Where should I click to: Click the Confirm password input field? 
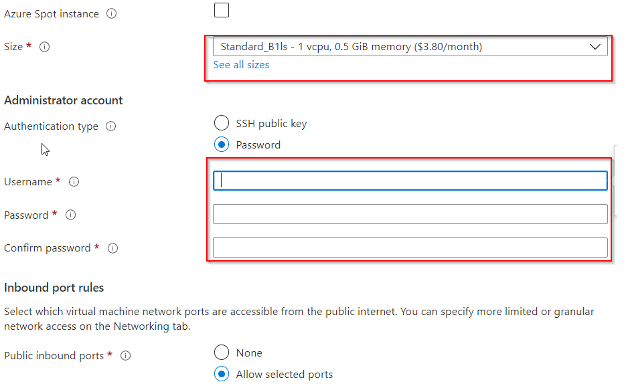(x=410, y=248)
